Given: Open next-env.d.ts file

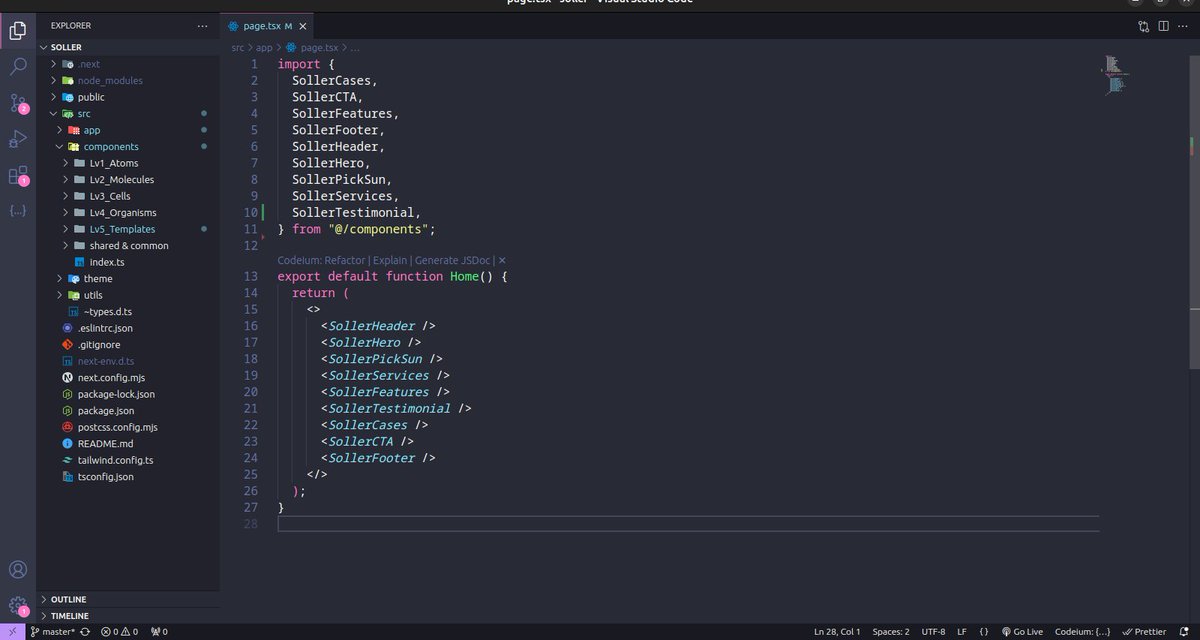Looking at the screenshot, I should [x=128, y=361].
